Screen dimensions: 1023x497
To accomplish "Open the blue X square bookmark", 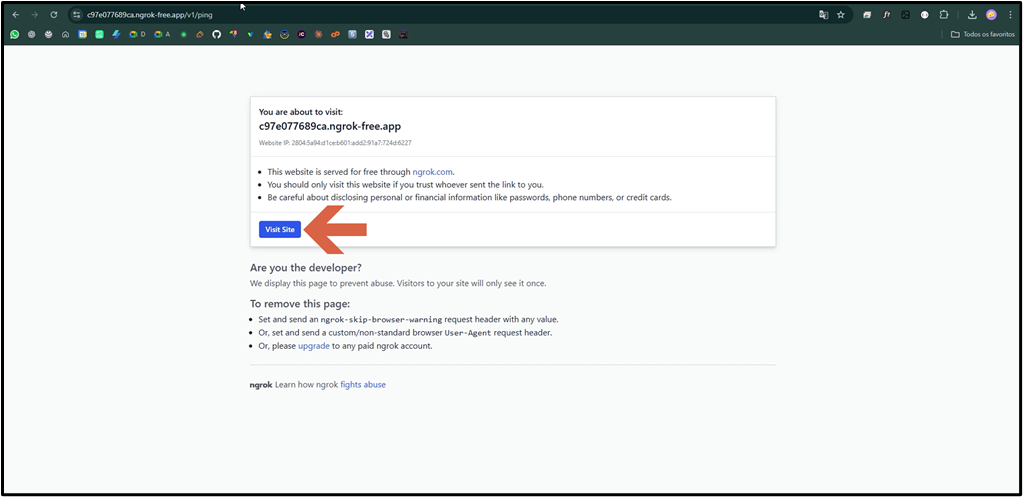I will coord(369,35).
